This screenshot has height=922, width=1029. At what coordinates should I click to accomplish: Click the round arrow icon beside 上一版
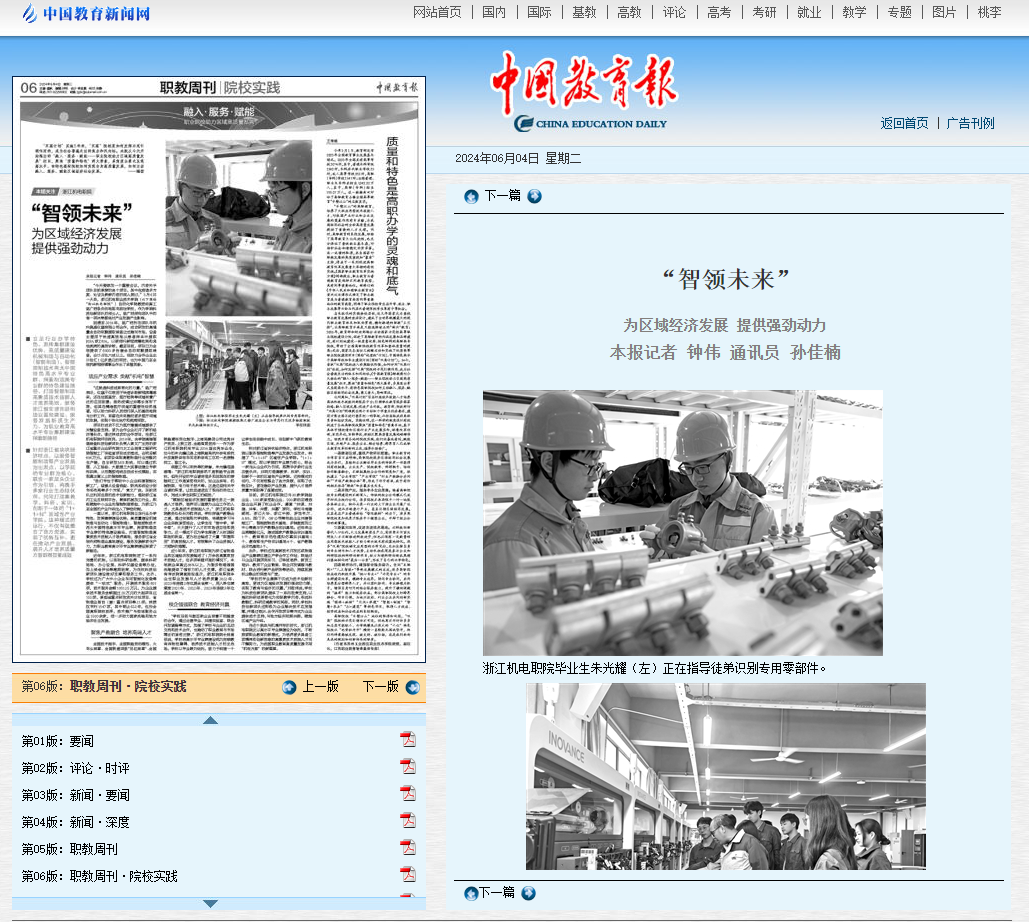tap(290, 687)
